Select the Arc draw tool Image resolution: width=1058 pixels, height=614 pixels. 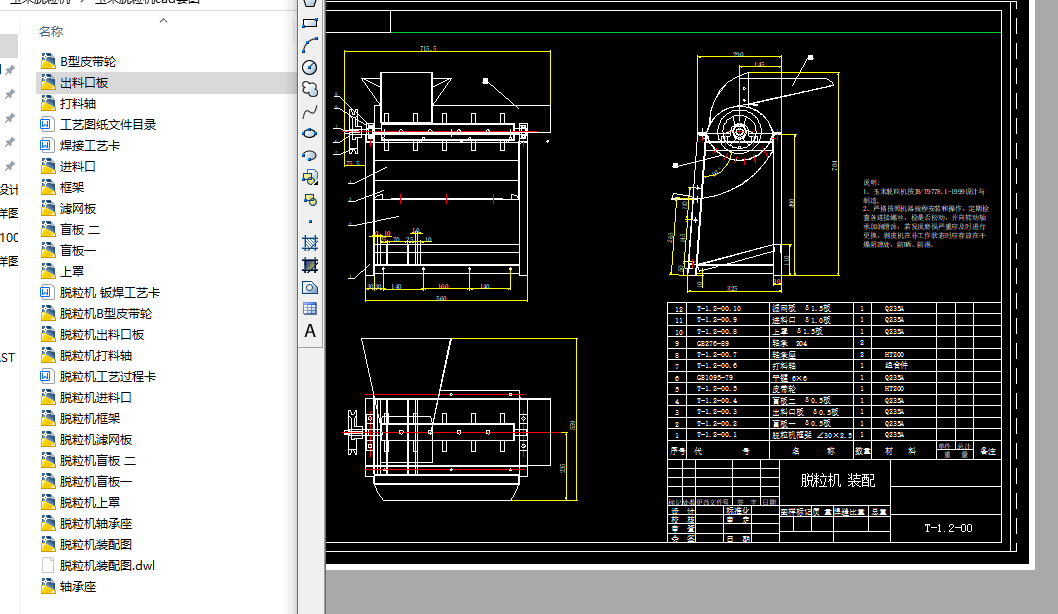coord(310,45)
